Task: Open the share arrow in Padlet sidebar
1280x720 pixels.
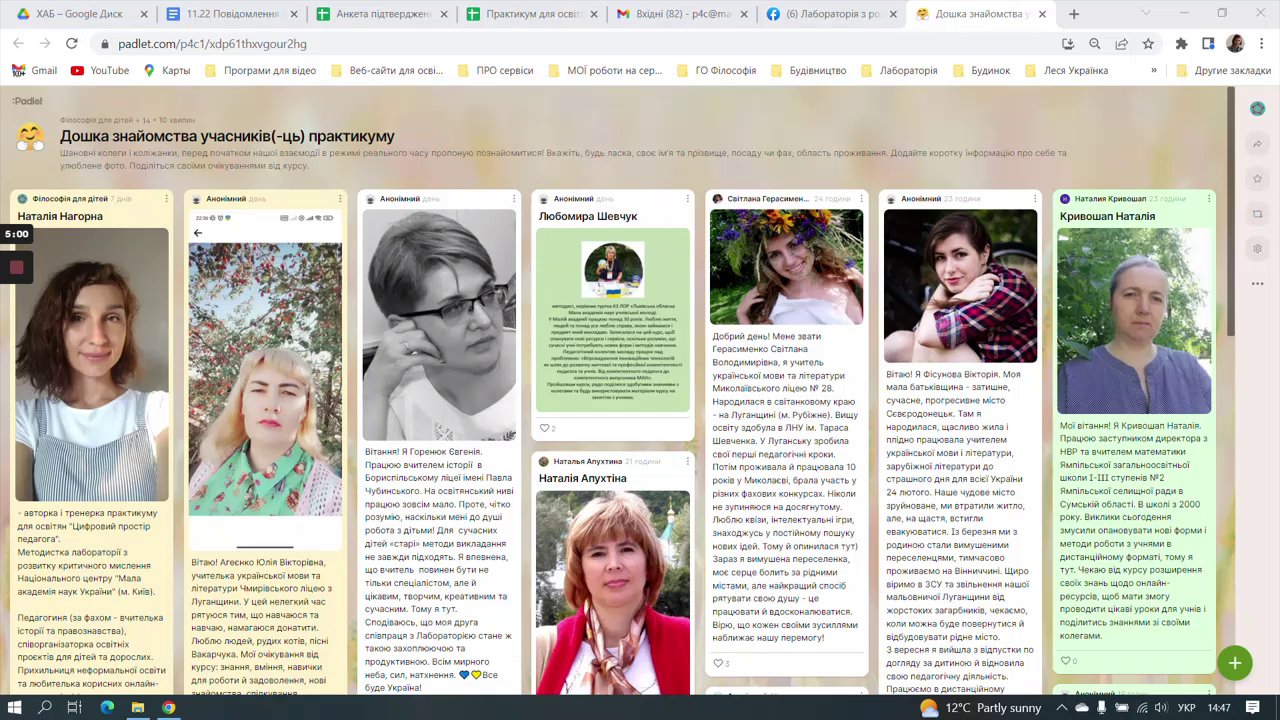Action: click(x=1258, y=144)
